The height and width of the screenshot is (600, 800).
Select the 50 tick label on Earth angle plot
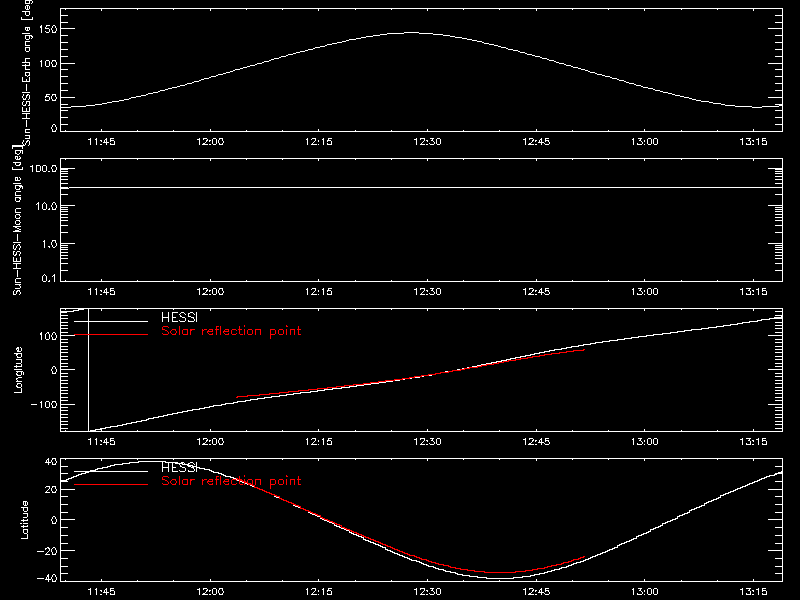(x=51, y=97)
